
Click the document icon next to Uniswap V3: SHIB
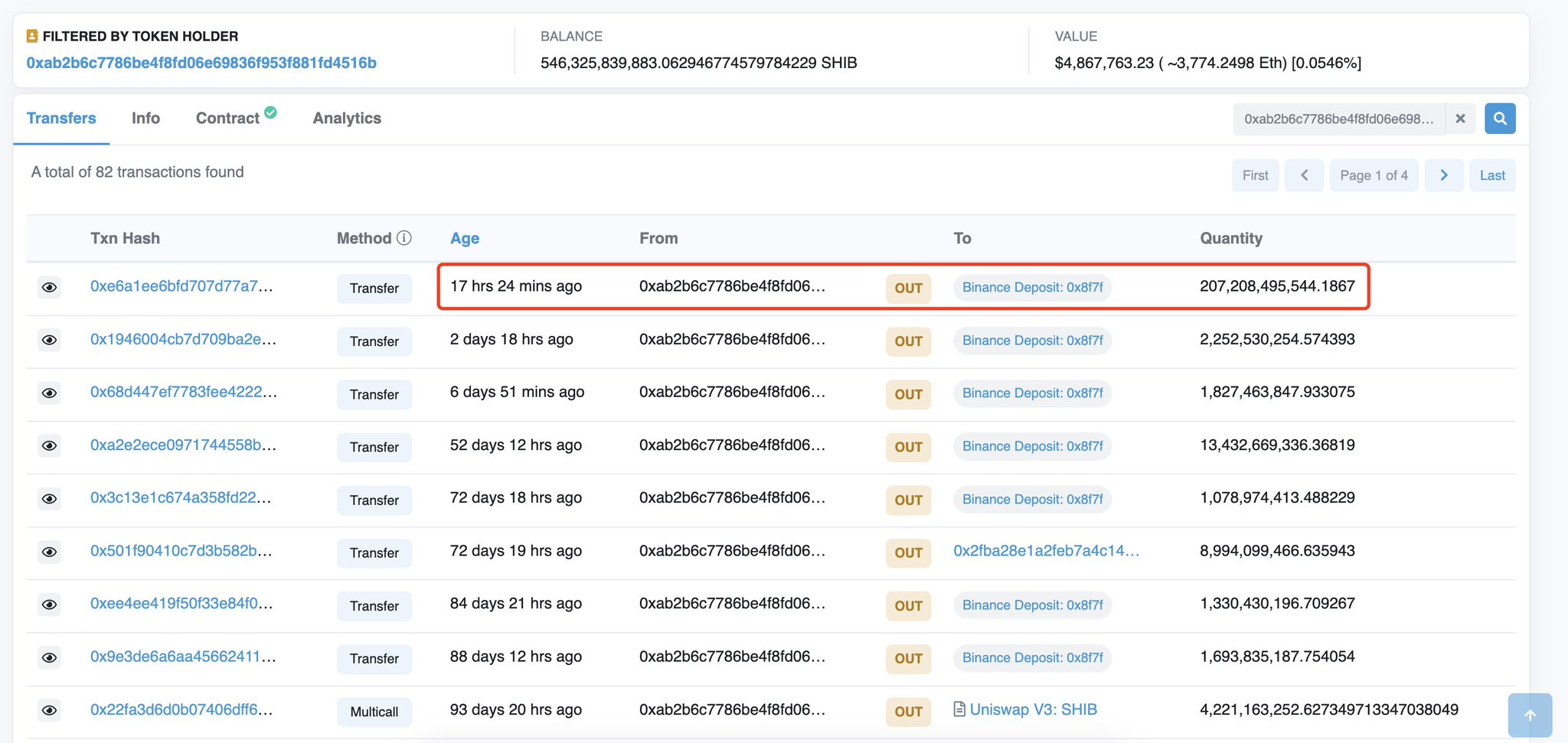click(x=958, y=709)
